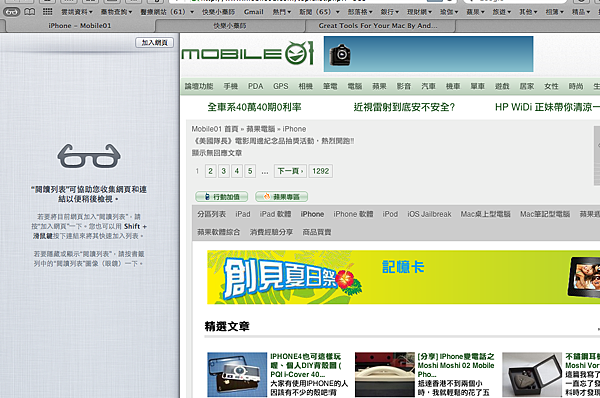600x398 pixels.
Task: Open the bookmarks book icon
Action: coord(29,12)
